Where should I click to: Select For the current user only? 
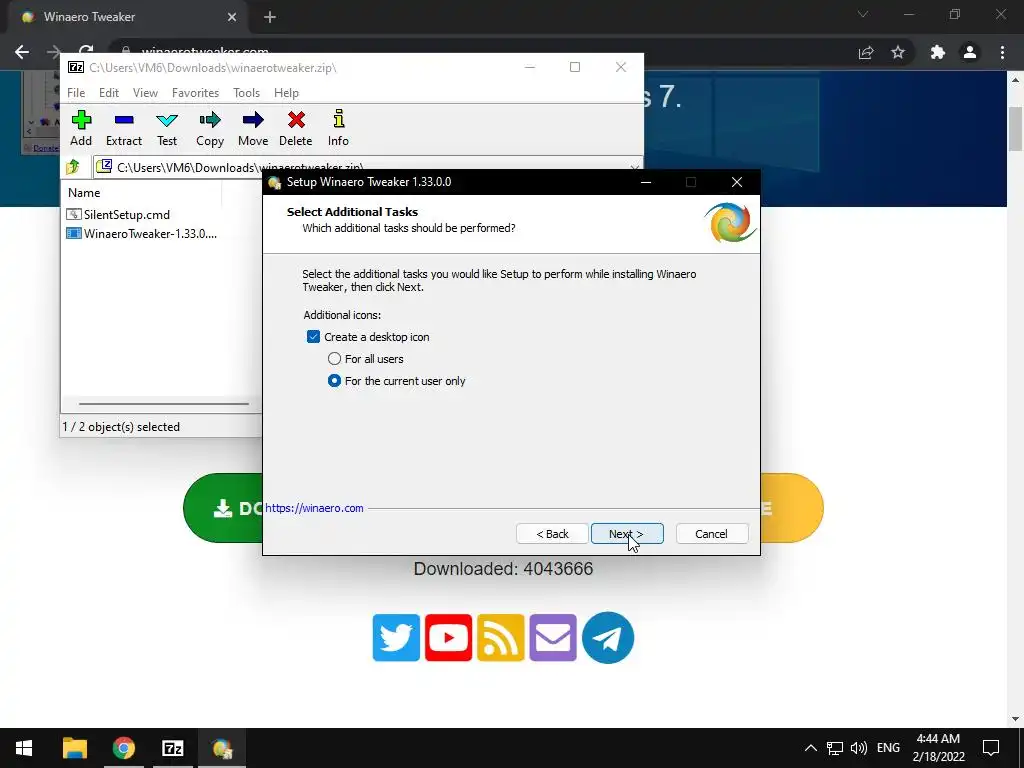(x=334, y=381)
